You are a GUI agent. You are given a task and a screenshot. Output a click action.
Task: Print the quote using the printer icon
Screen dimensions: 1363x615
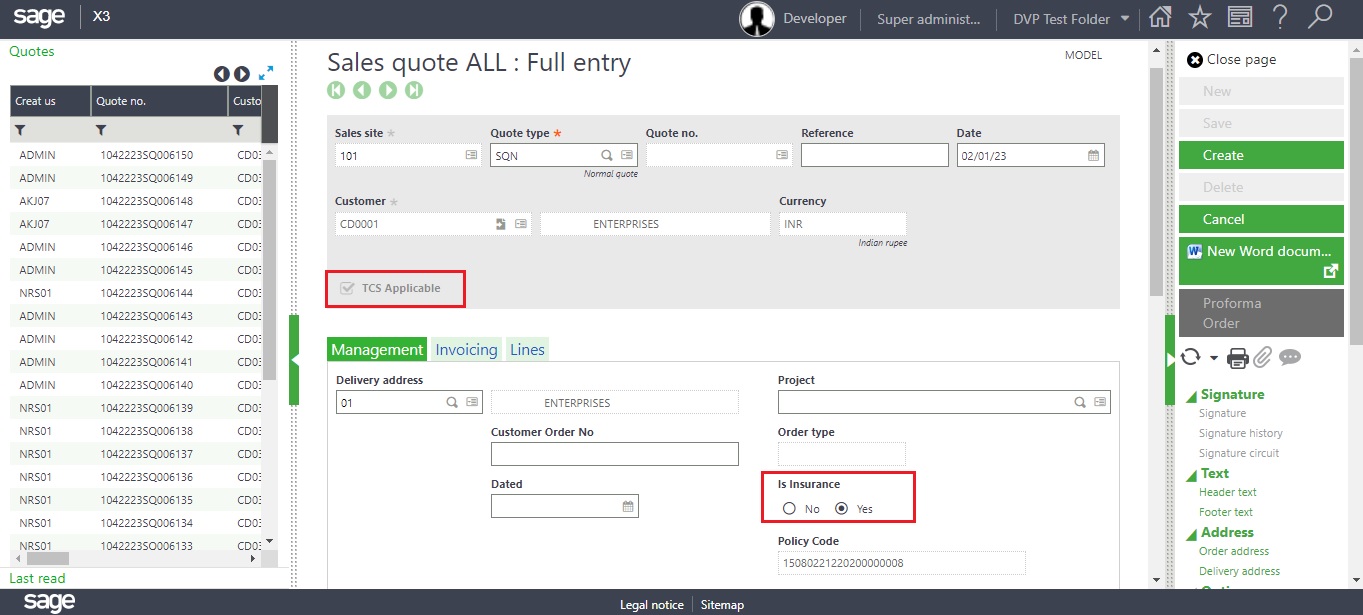pyautogui.click(x=1239, y=357)
